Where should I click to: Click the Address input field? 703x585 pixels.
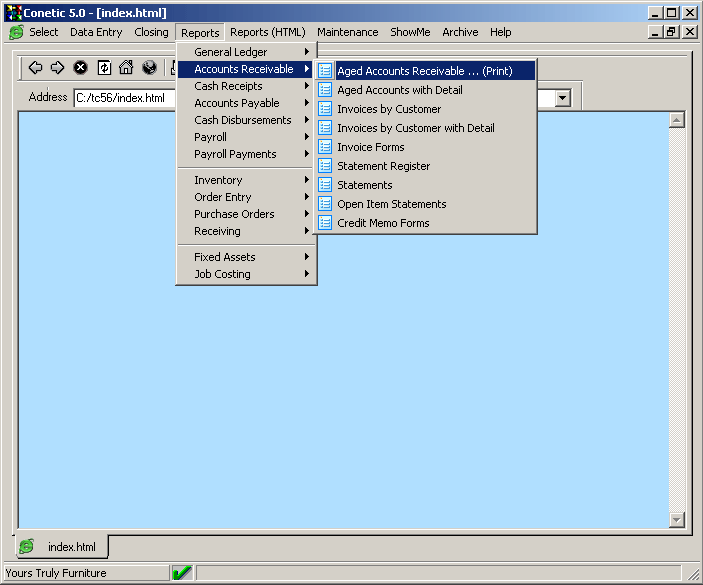point(120,98)
